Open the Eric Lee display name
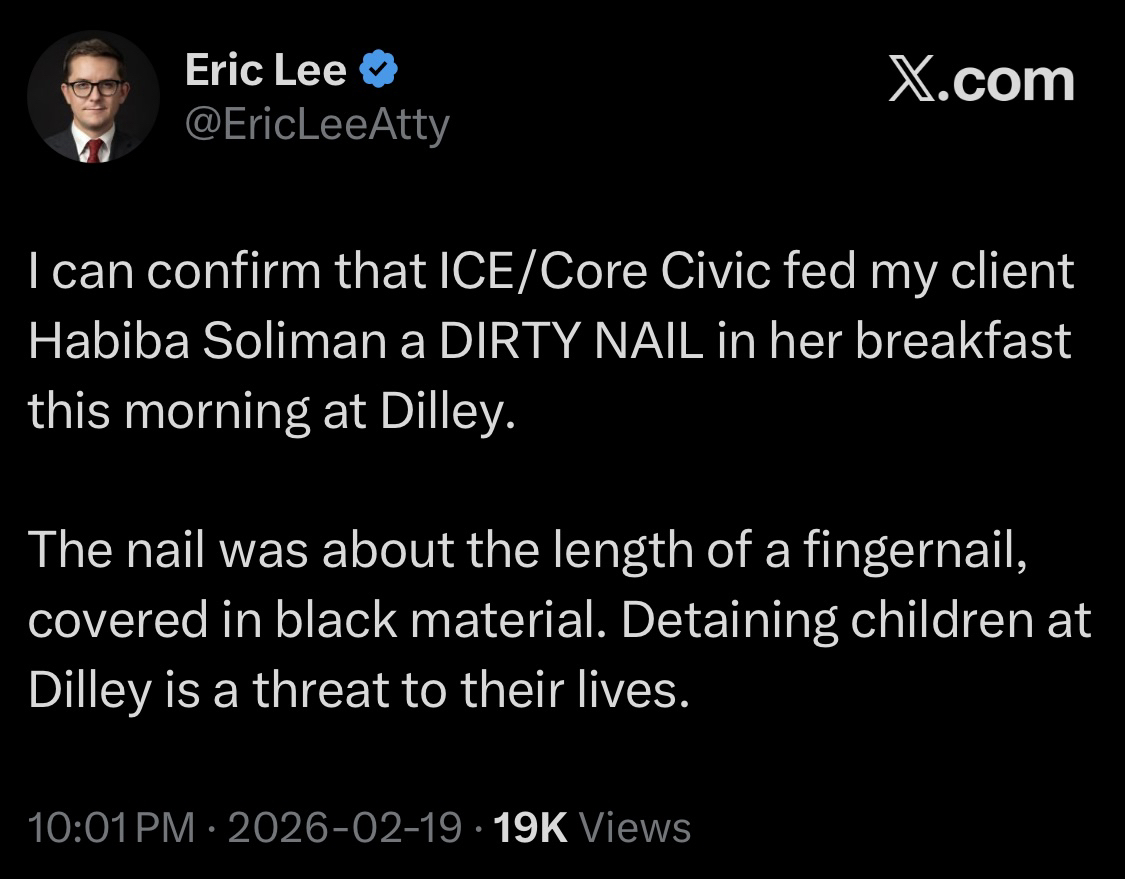Image resolution: width=1125 pixels, height=879 pixels. 266,71
